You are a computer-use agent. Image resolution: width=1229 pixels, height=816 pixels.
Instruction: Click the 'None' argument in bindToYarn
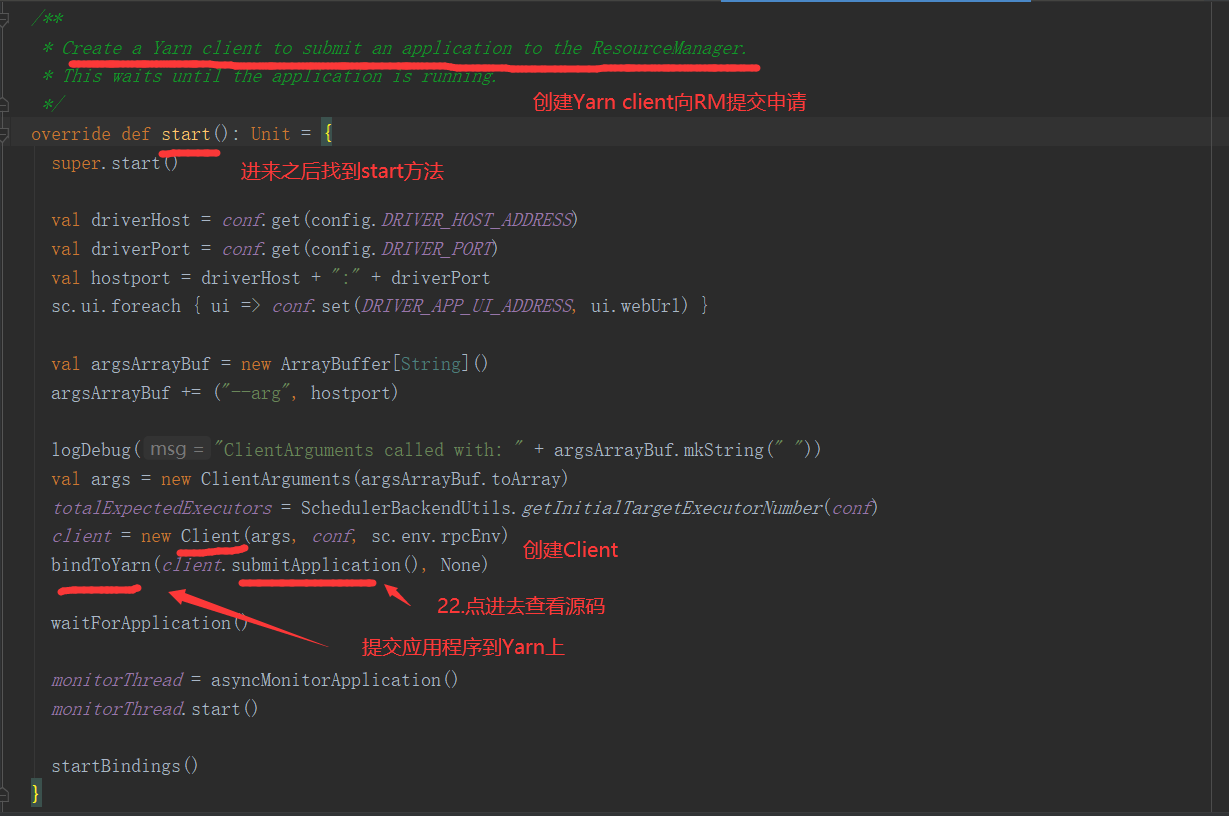(x=460, y=565)
